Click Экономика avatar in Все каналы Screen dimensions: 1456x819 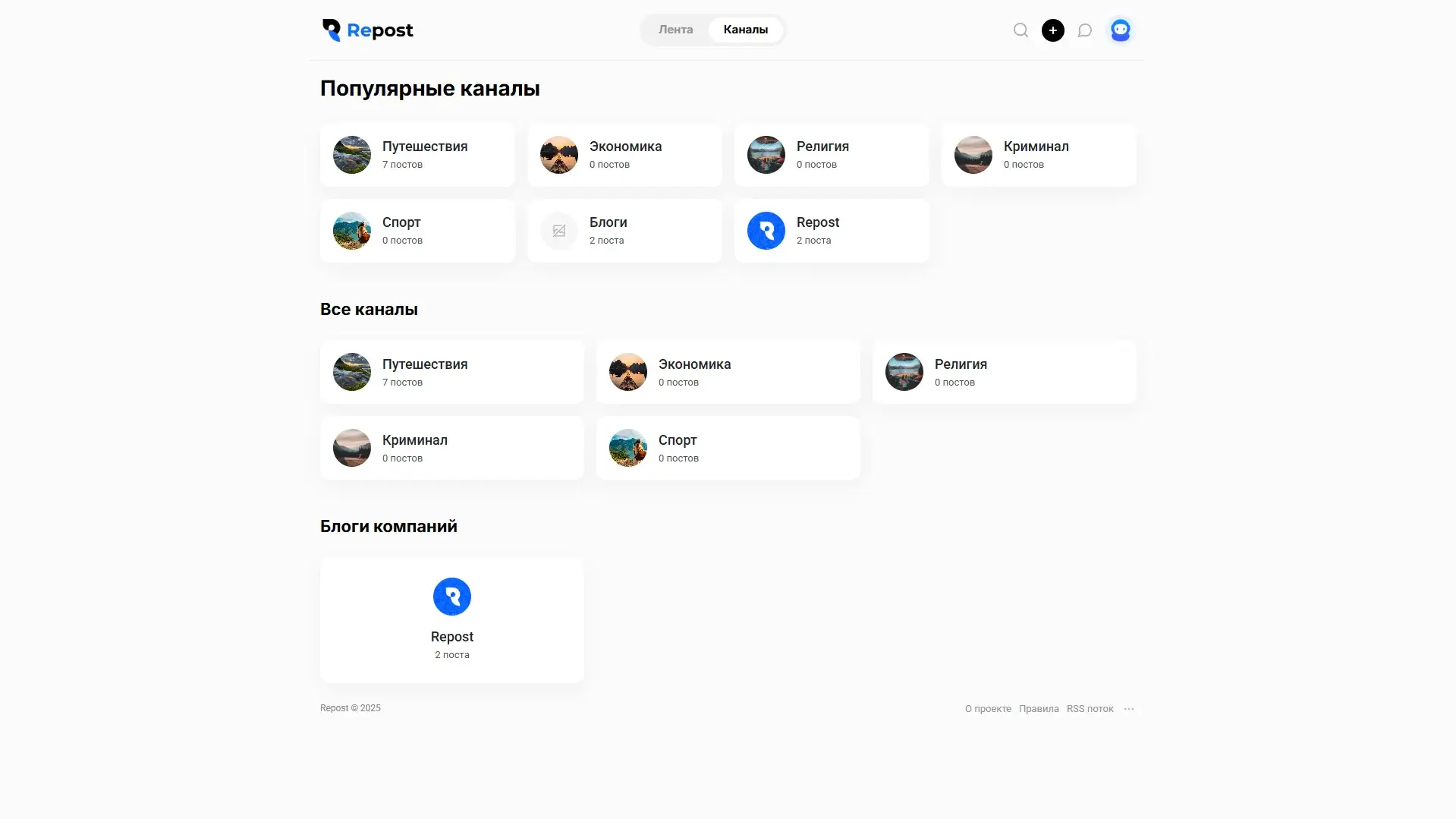[x=627, y=372]
